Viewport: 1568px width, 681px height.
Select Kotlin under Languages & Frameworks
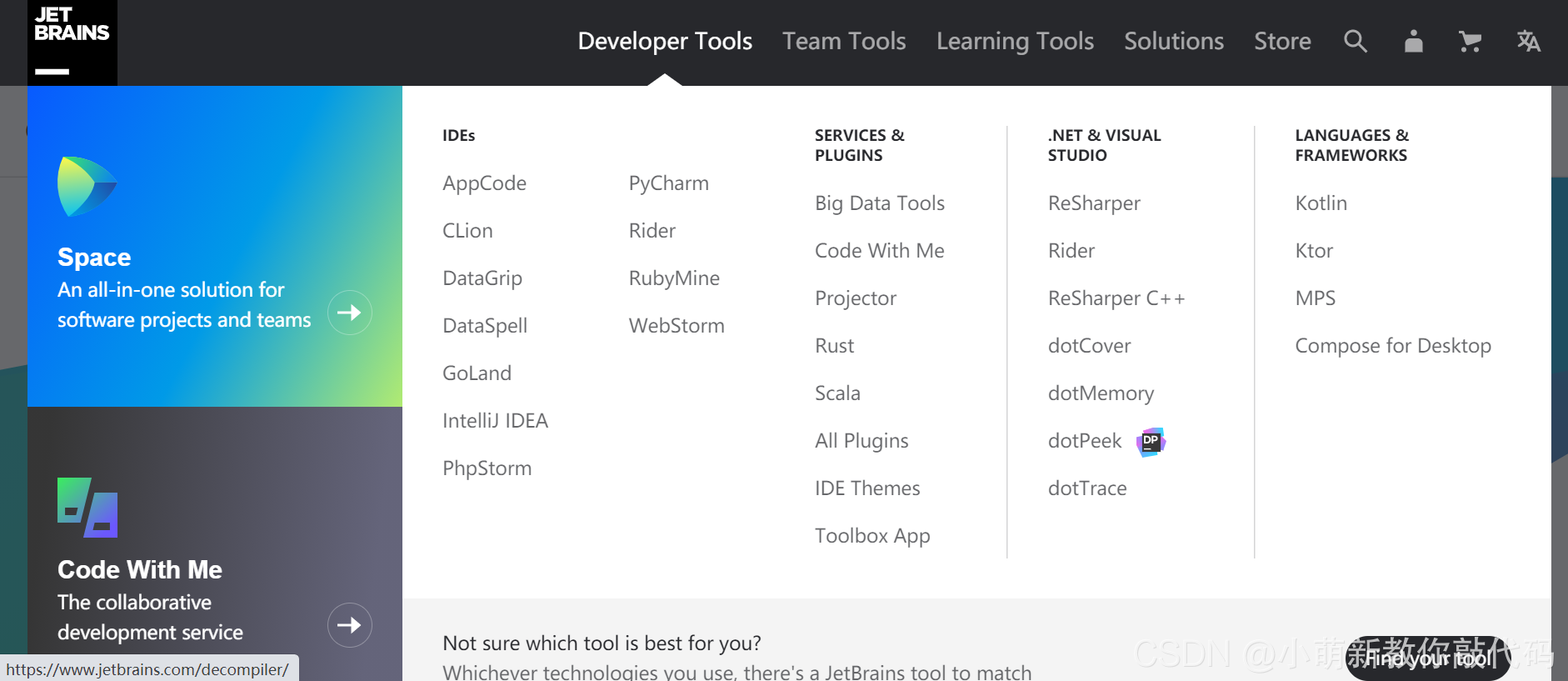point(1321,203)
